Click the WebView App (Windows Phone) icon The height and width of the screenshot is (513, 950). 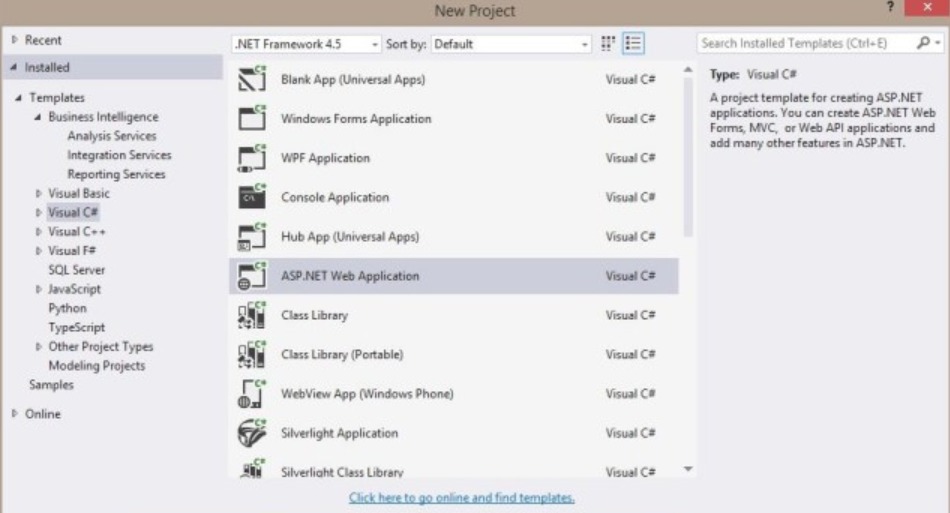(252, 394)
